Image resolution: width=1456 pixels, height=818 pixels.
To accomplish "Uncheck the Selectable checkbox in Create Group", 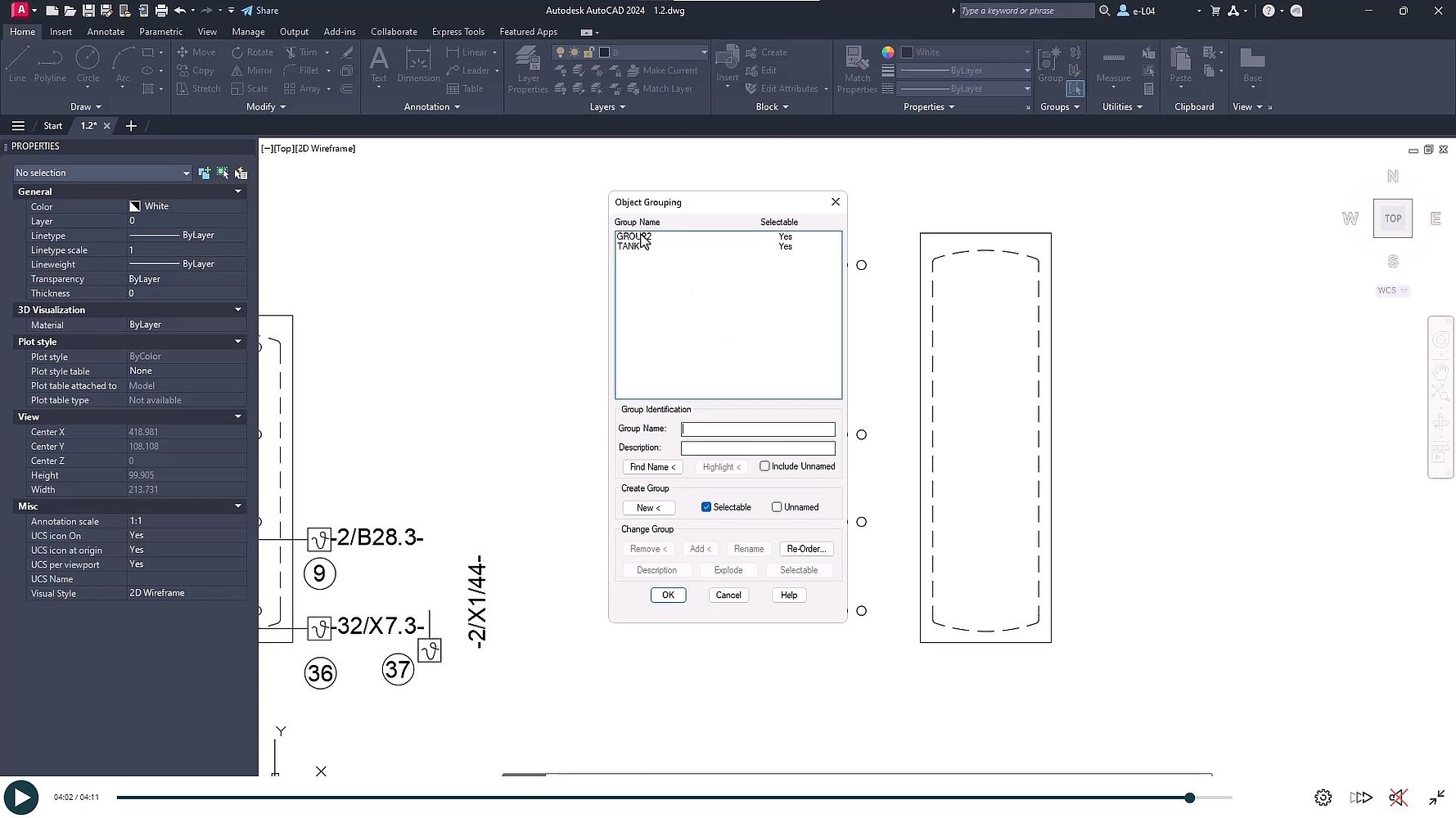I will click(706, 507).
